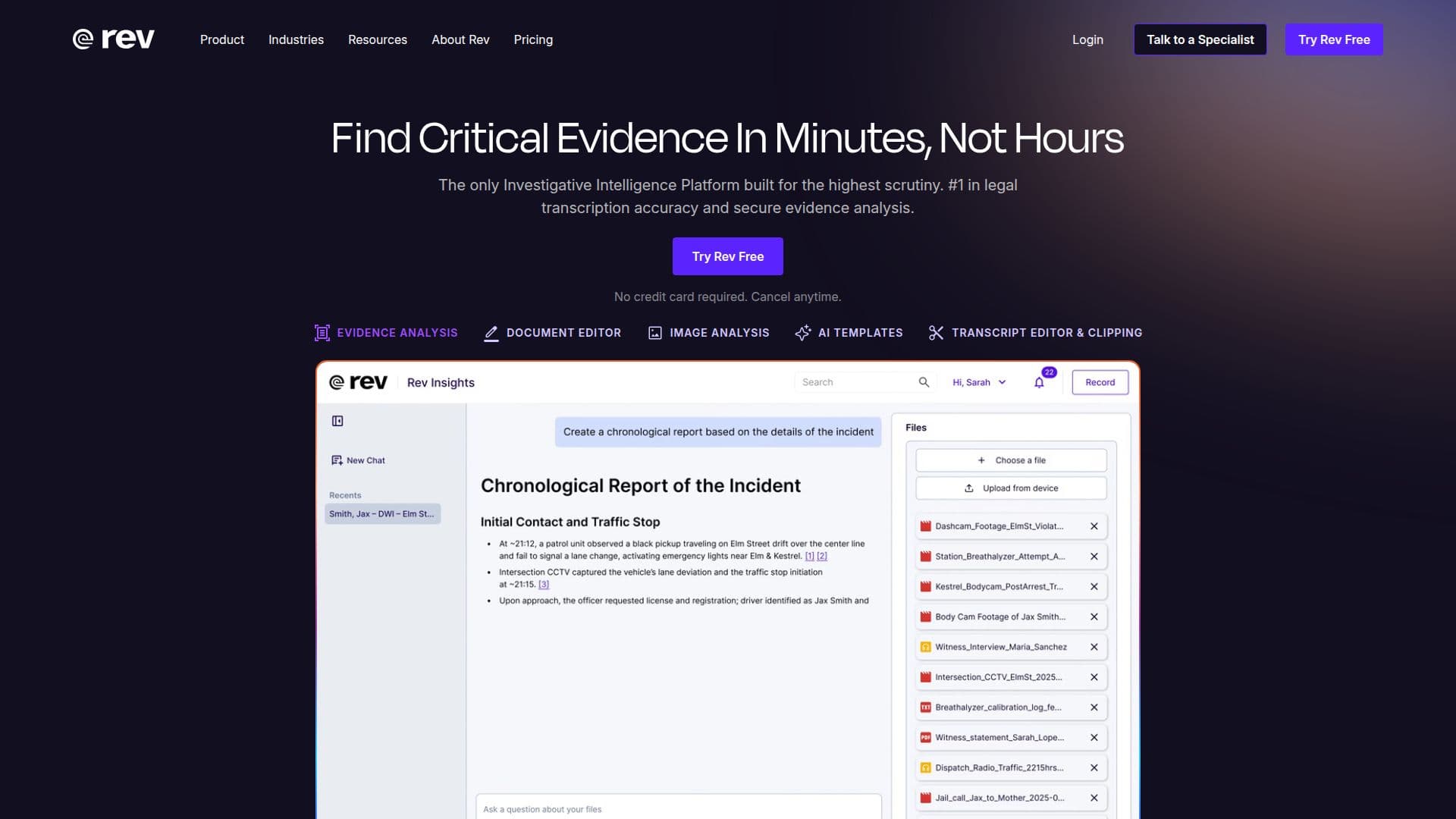This screenshot has height=819, width=1456.
Task: Open citation [1] in the report
Action: 809,556
